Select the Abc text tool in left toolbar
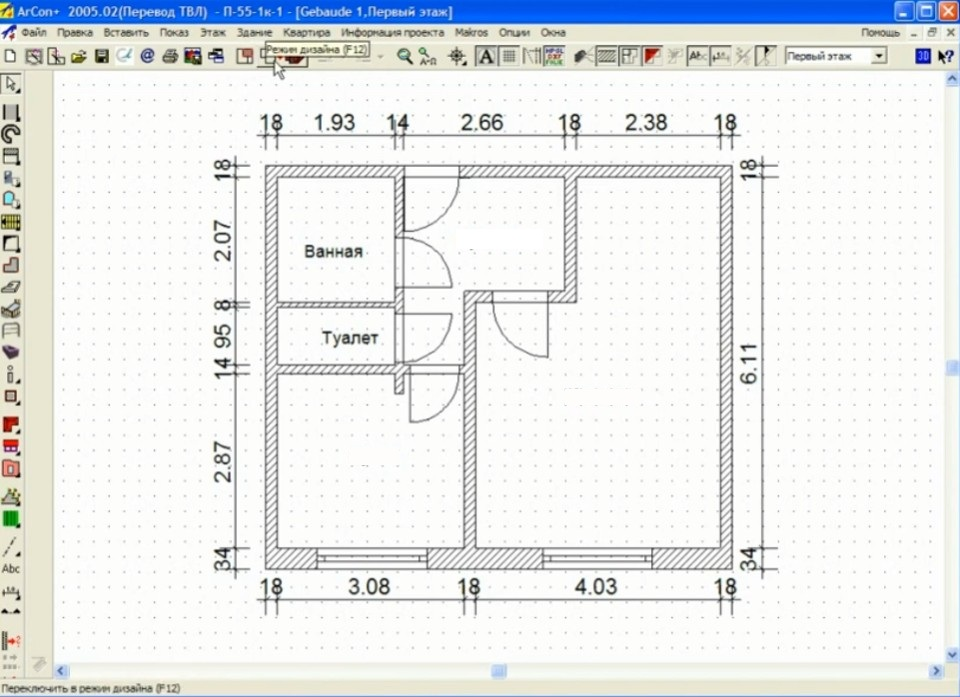The height and width of the screenshot is (697, 960). [11, 569]
